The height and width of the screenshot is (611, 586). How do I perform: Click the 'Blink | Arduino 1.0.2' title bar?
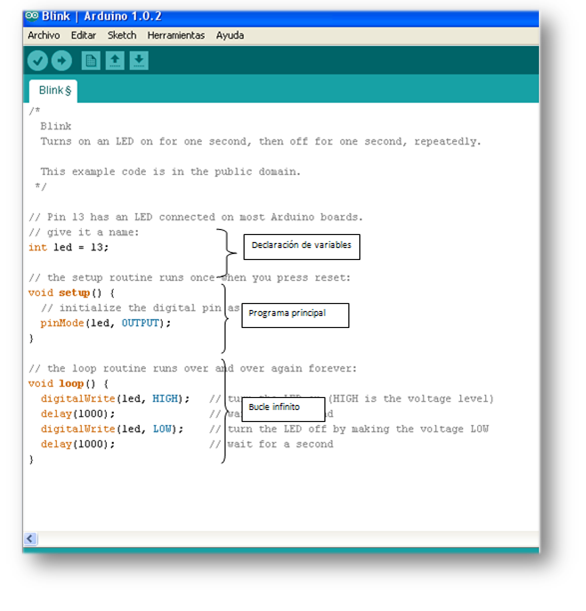click(x=281, y=16)
